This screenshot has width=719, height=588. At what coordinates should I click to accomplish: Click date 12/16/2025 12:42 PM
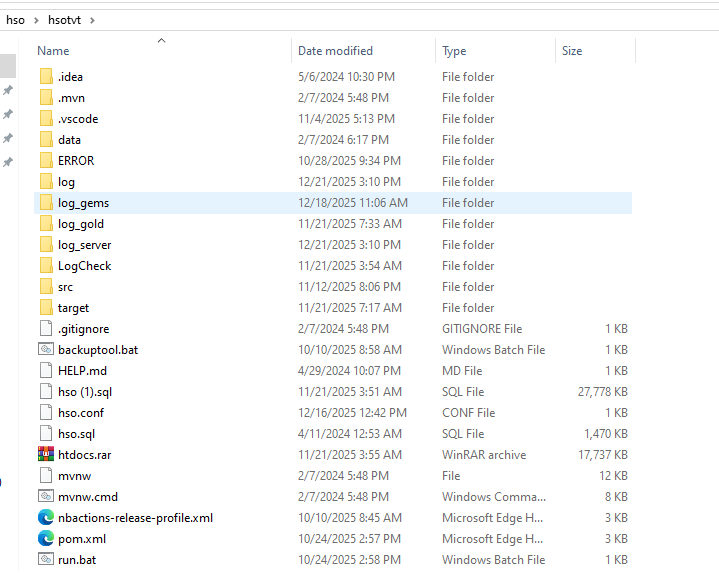[352, 413]
